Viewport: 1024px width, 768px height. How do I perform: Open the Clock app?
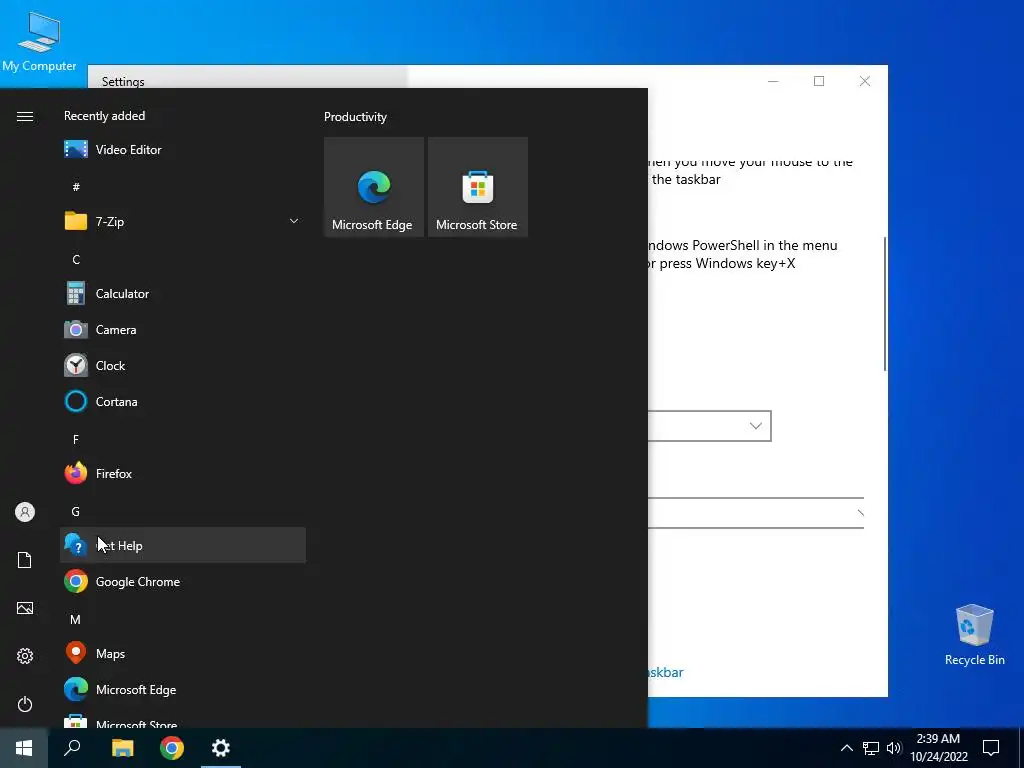tap(183, 366)
